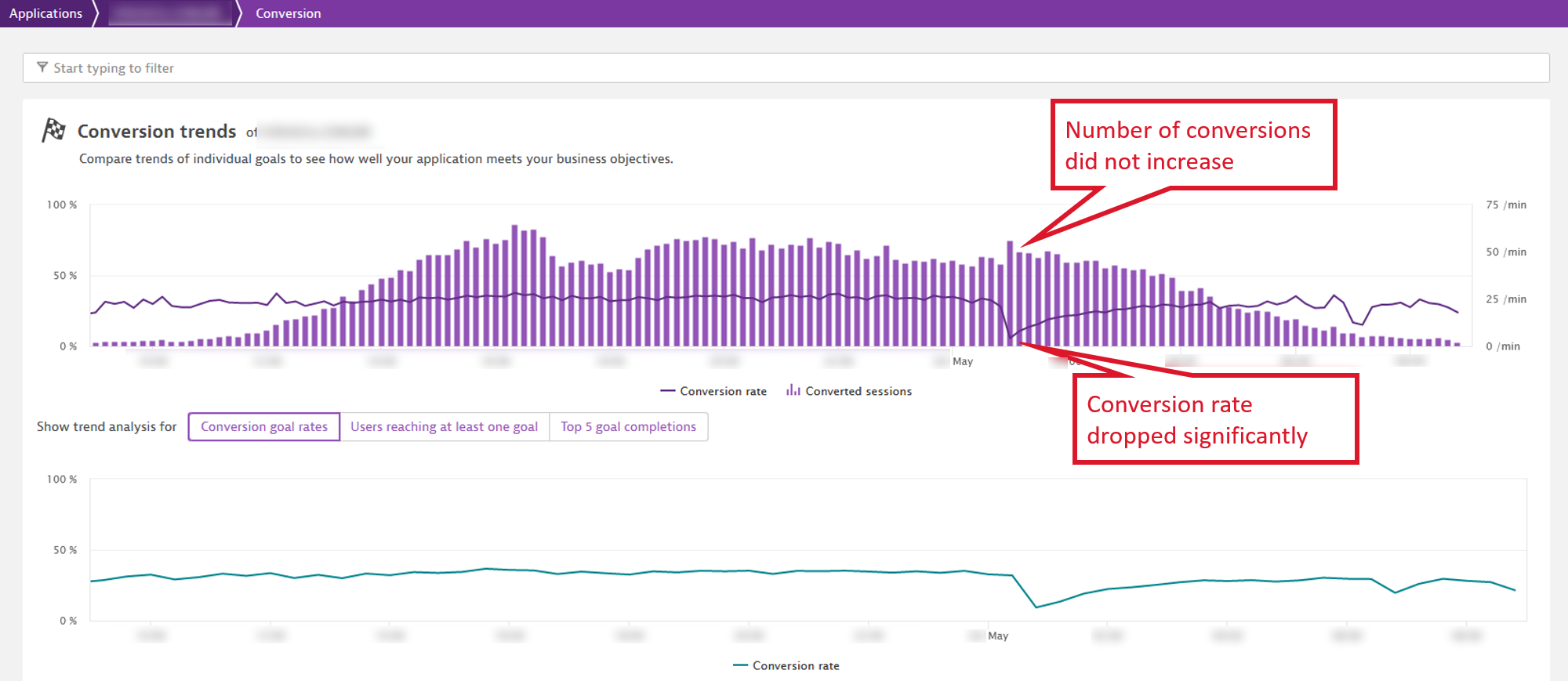Image resolution: width=1568 pixels, height=681 pixels.
Task: Toggle the top chart's Conversion rate legend label
Action: coord(723,391)
